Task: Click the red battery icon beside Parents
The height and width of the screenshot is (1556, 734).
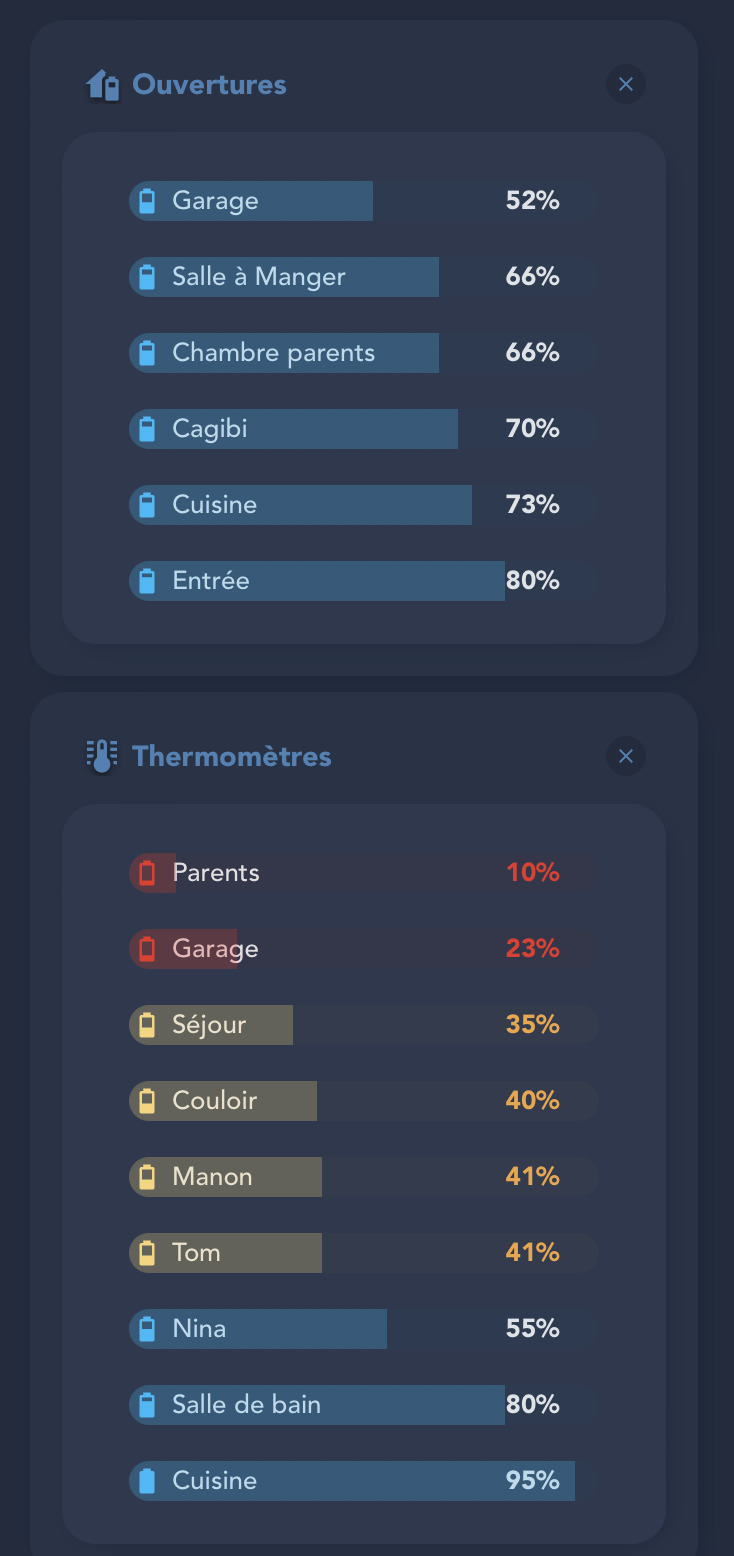Action: click(147, 873)
